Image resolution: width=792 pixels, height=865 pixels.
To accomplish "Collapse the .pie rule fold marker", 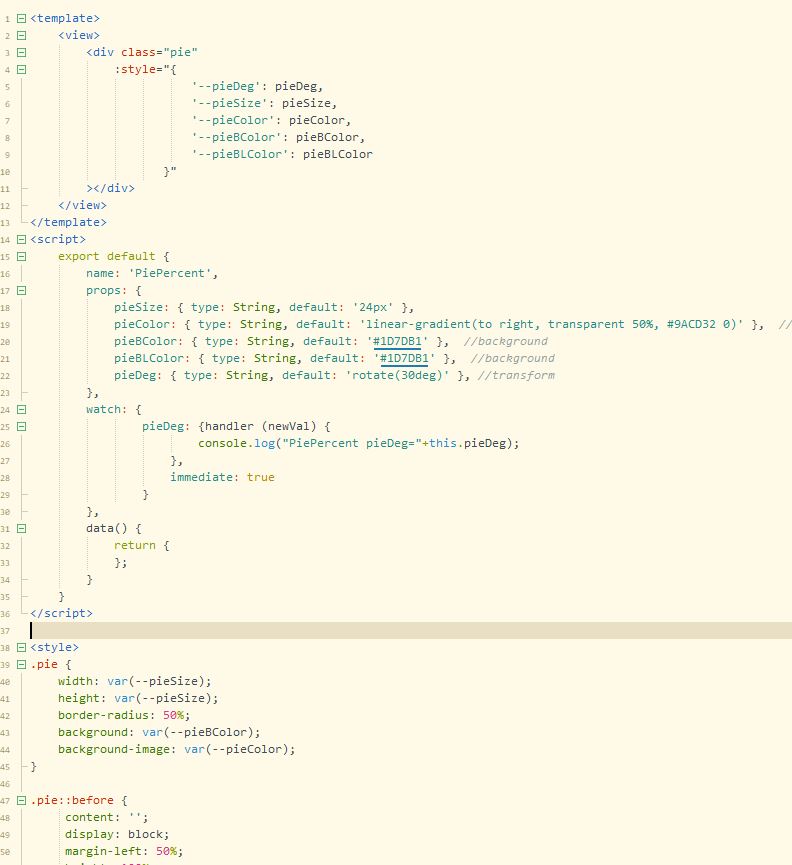I will [22, 664].
